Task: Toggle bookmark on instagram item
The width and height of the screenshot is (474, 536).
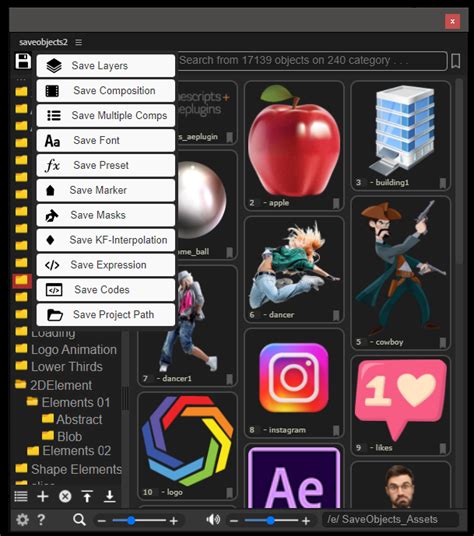Action: 336,430
